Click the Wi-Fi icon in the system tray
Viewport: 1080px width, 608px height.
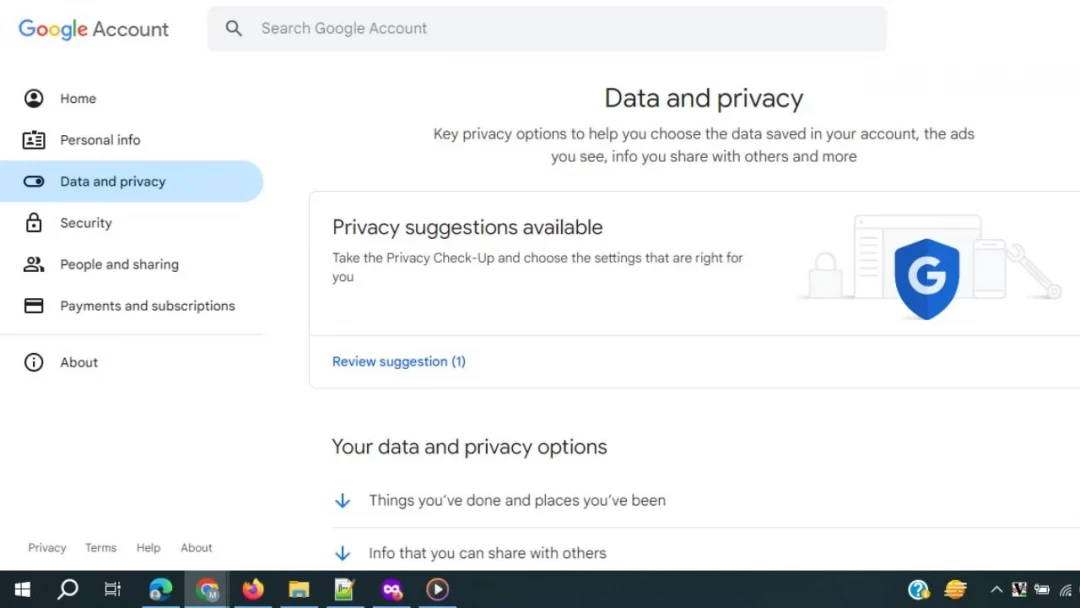pyautogui.click(x=1065, y=590)
